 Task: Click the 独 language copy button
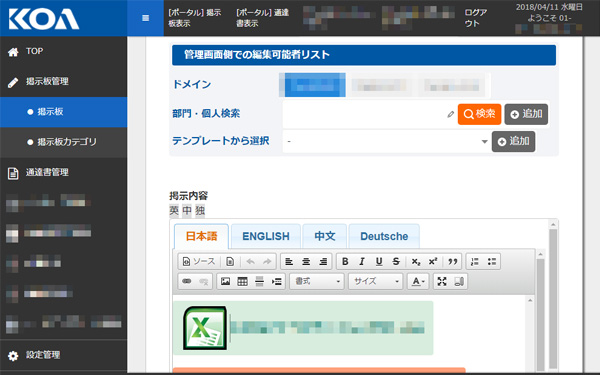[x=200, y=210]
